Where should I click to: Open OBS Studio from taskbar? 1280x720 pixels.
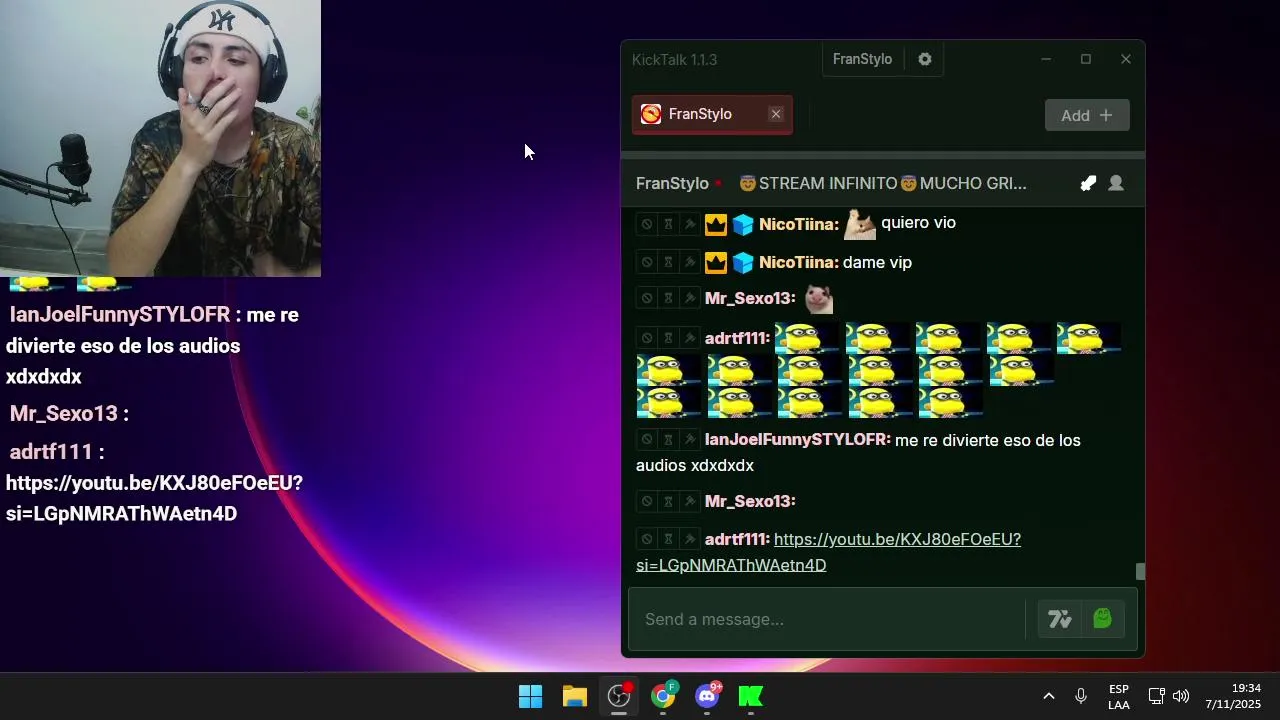tap(619, 696)
